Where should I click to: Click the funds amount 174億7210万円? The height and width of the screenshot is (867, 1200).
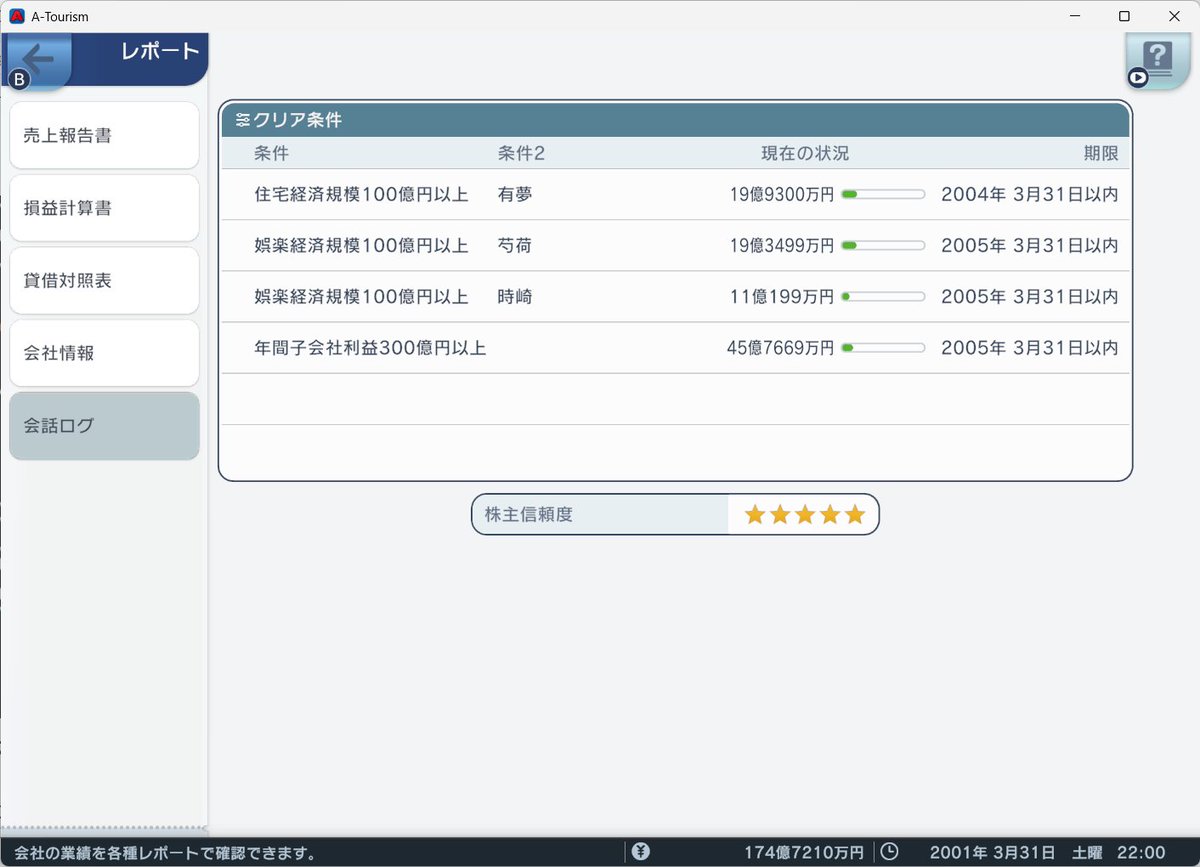point(803,853)
